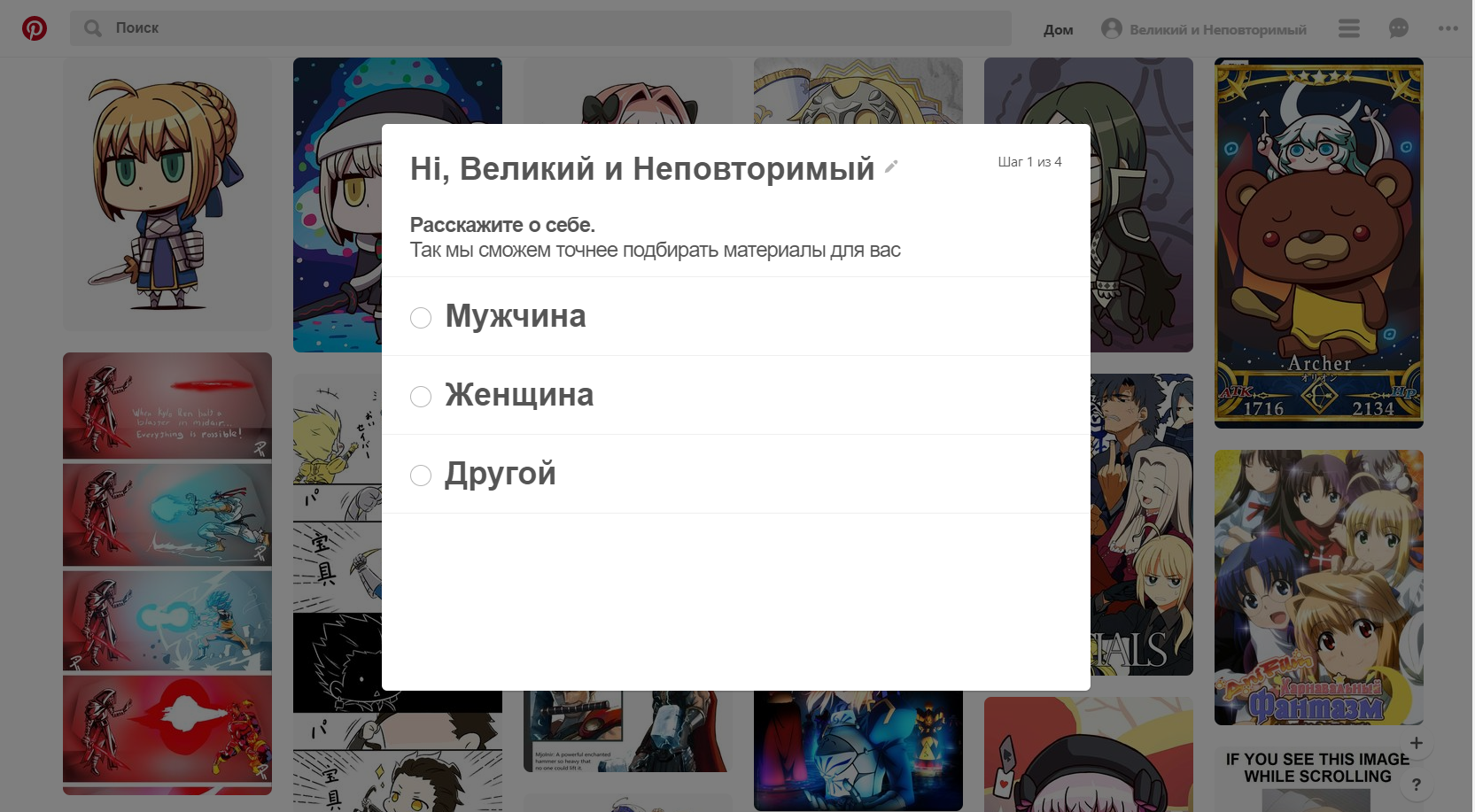
Task: Select the Другой radio button
Action: pos(421,476)
